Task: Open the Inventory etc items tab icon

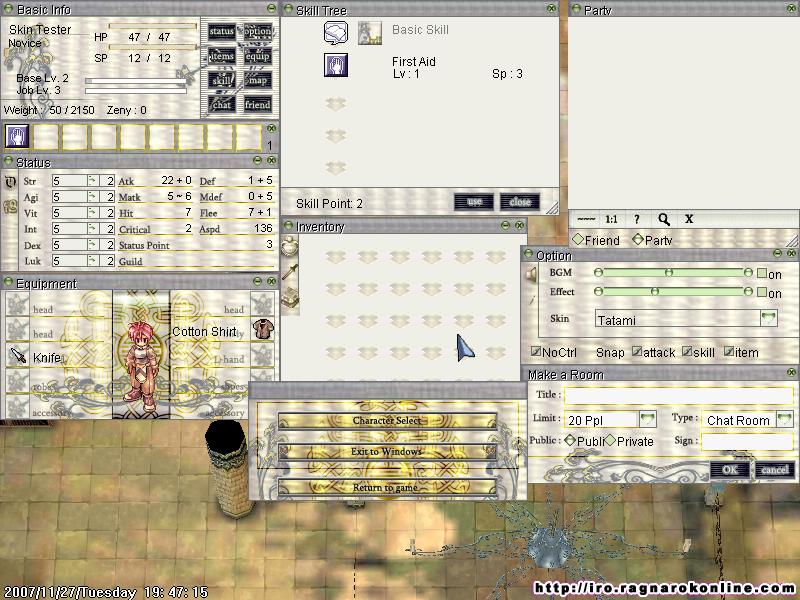Action: pos(290,297)
